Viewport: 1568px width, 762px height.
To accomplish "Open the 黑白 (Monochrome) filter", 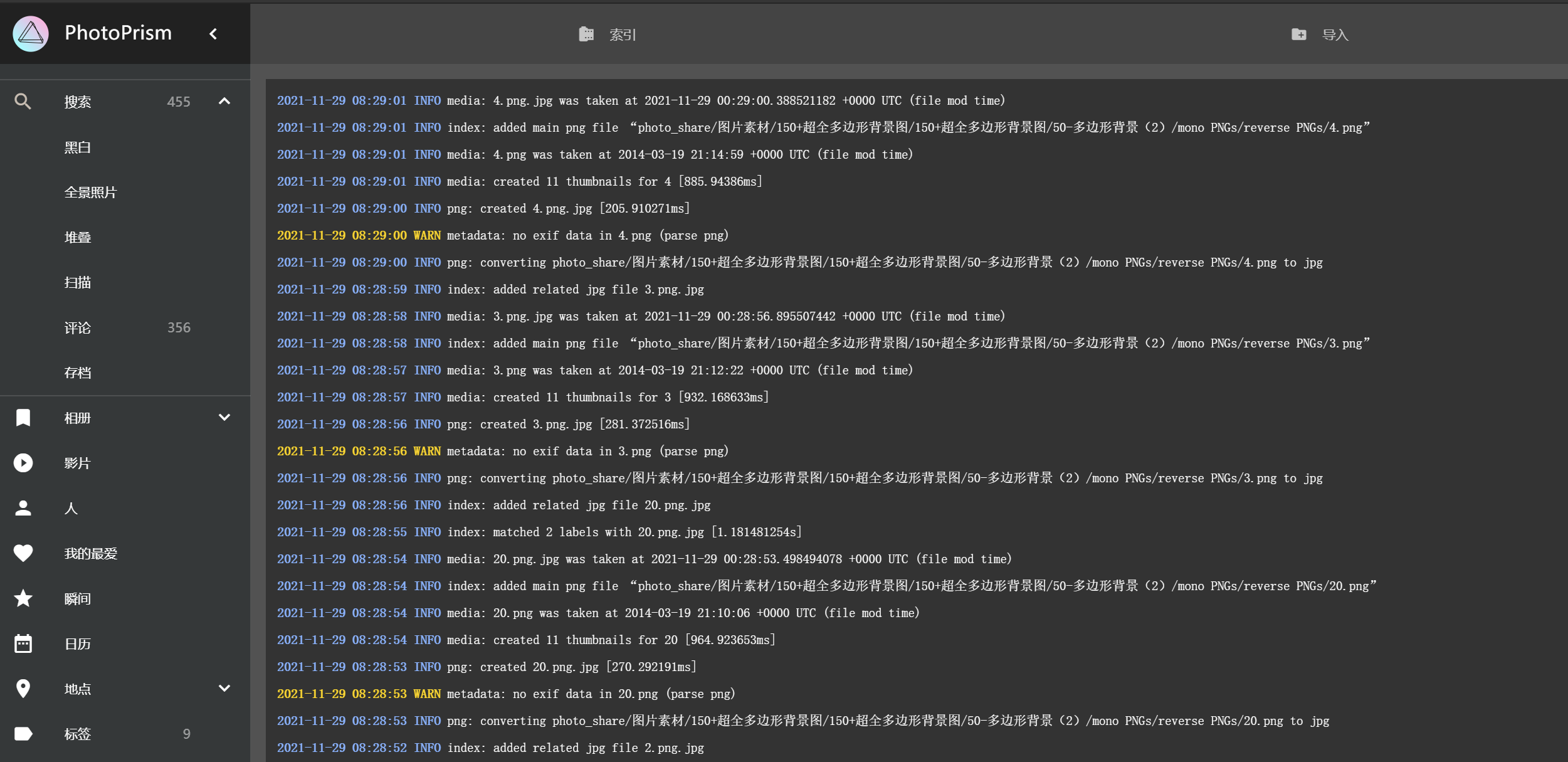I will coord(77,147).
